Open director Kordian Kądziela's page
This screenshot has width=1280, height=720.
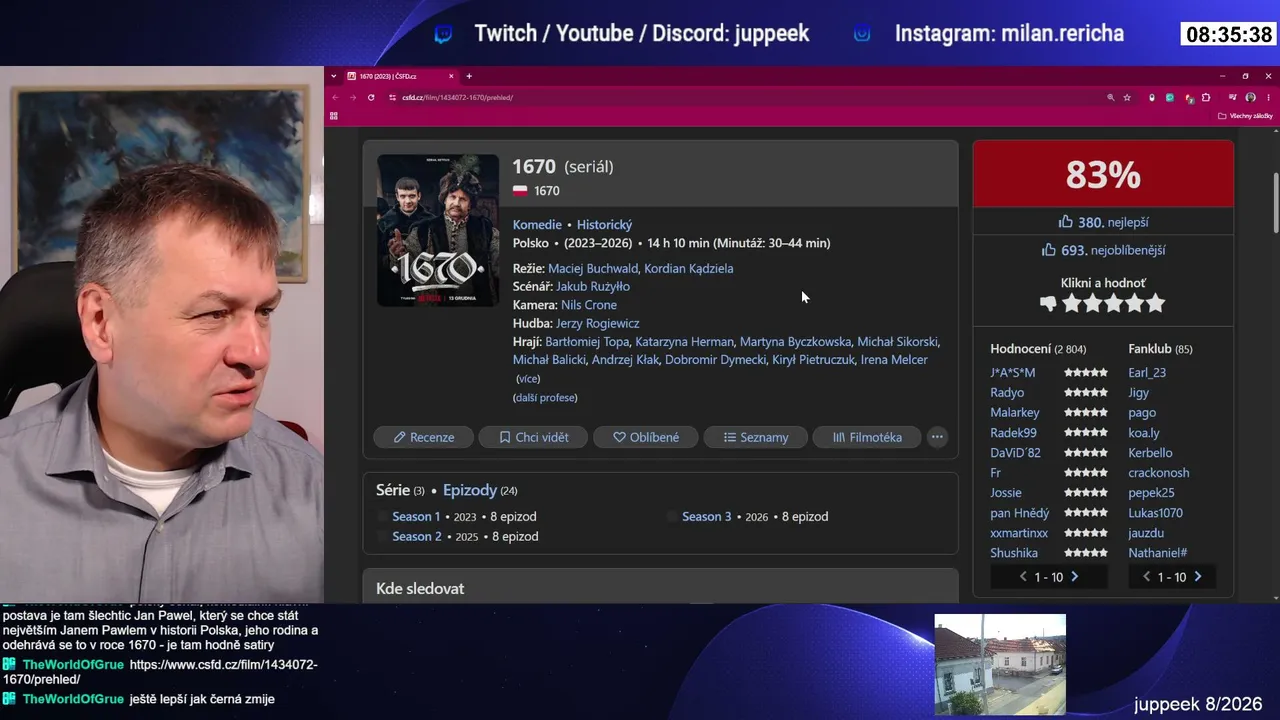[x=689, y=268]
